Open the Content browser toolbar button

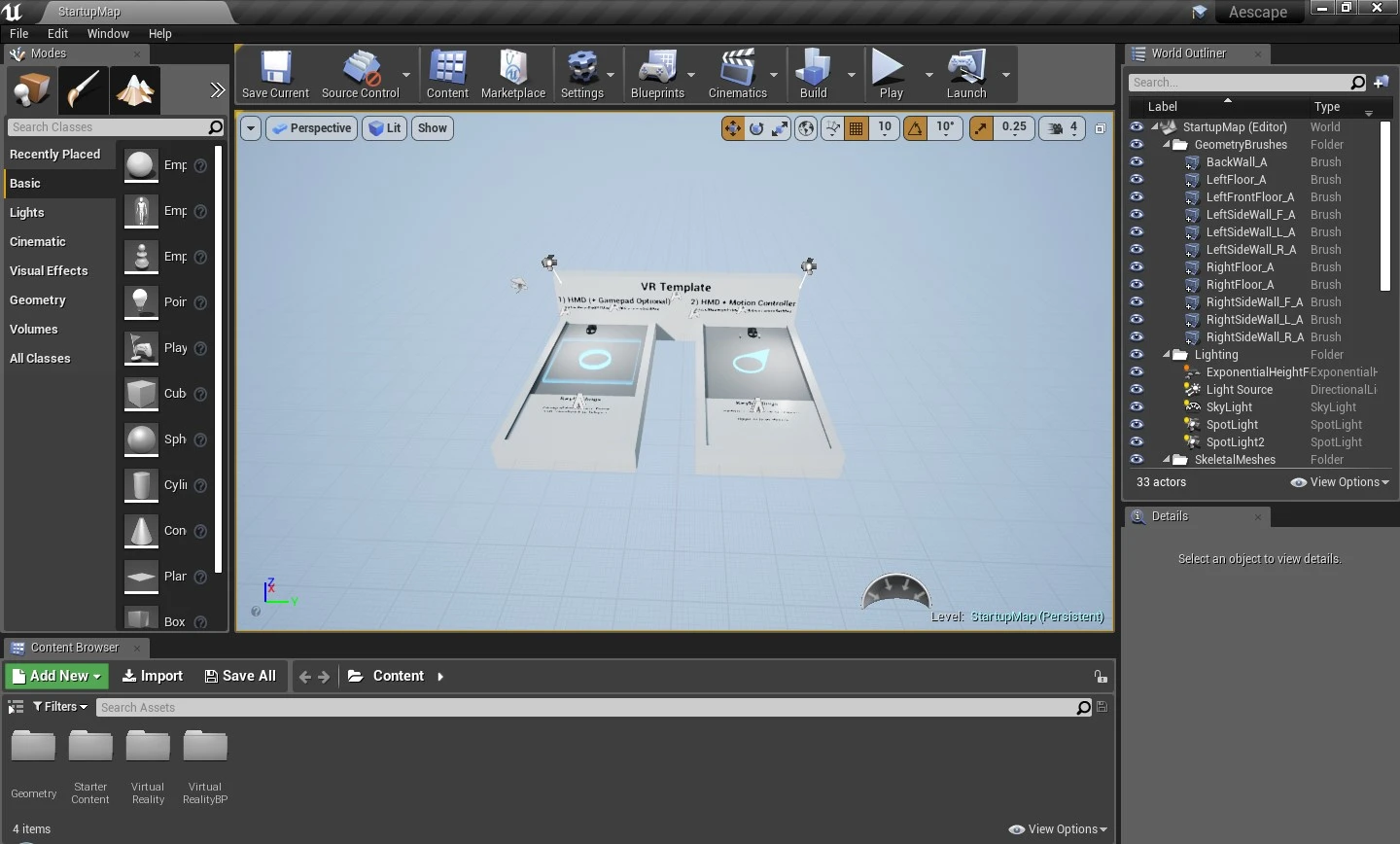click(x=447, y=75)
